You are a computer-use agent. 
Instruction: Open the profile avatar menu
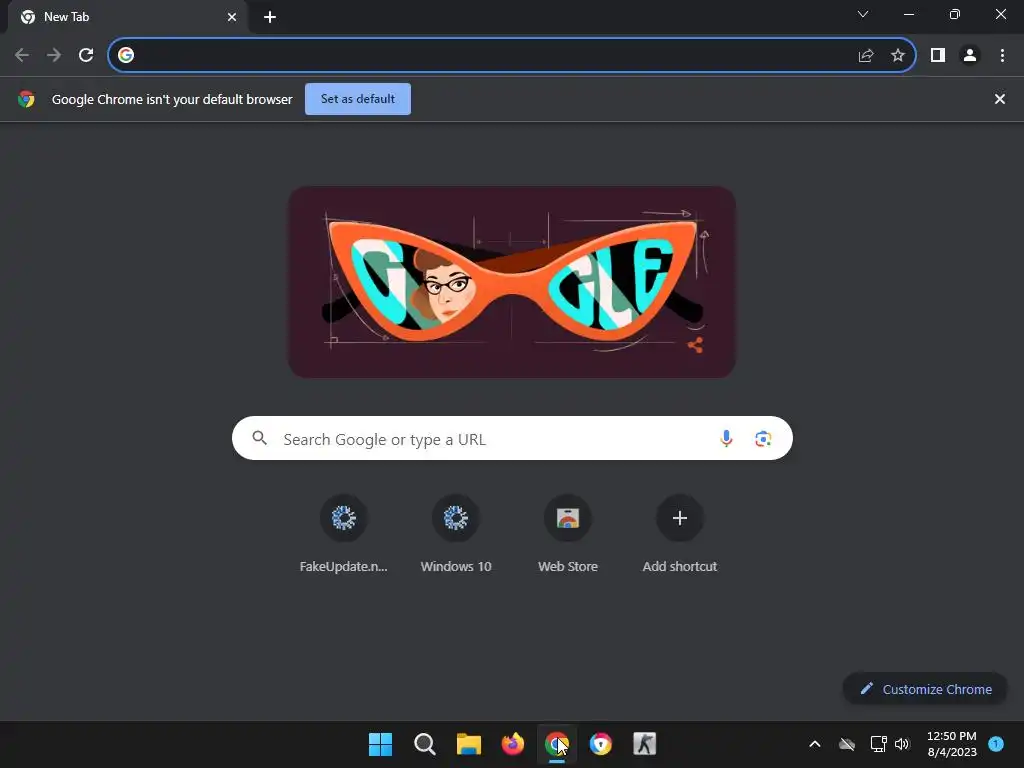[970, 56]
